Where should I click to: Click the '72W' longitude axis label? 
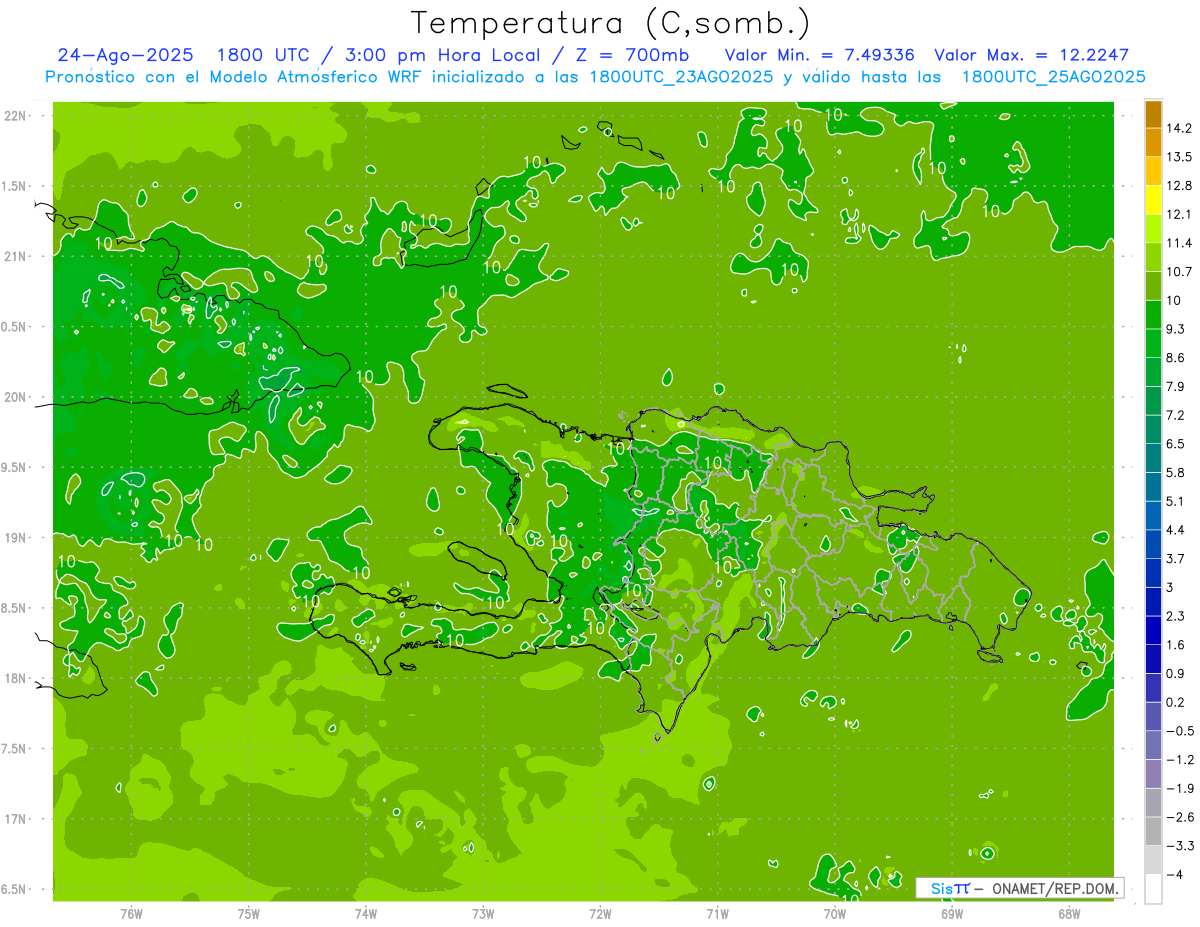pyautogui.click(x=600, y=913)
